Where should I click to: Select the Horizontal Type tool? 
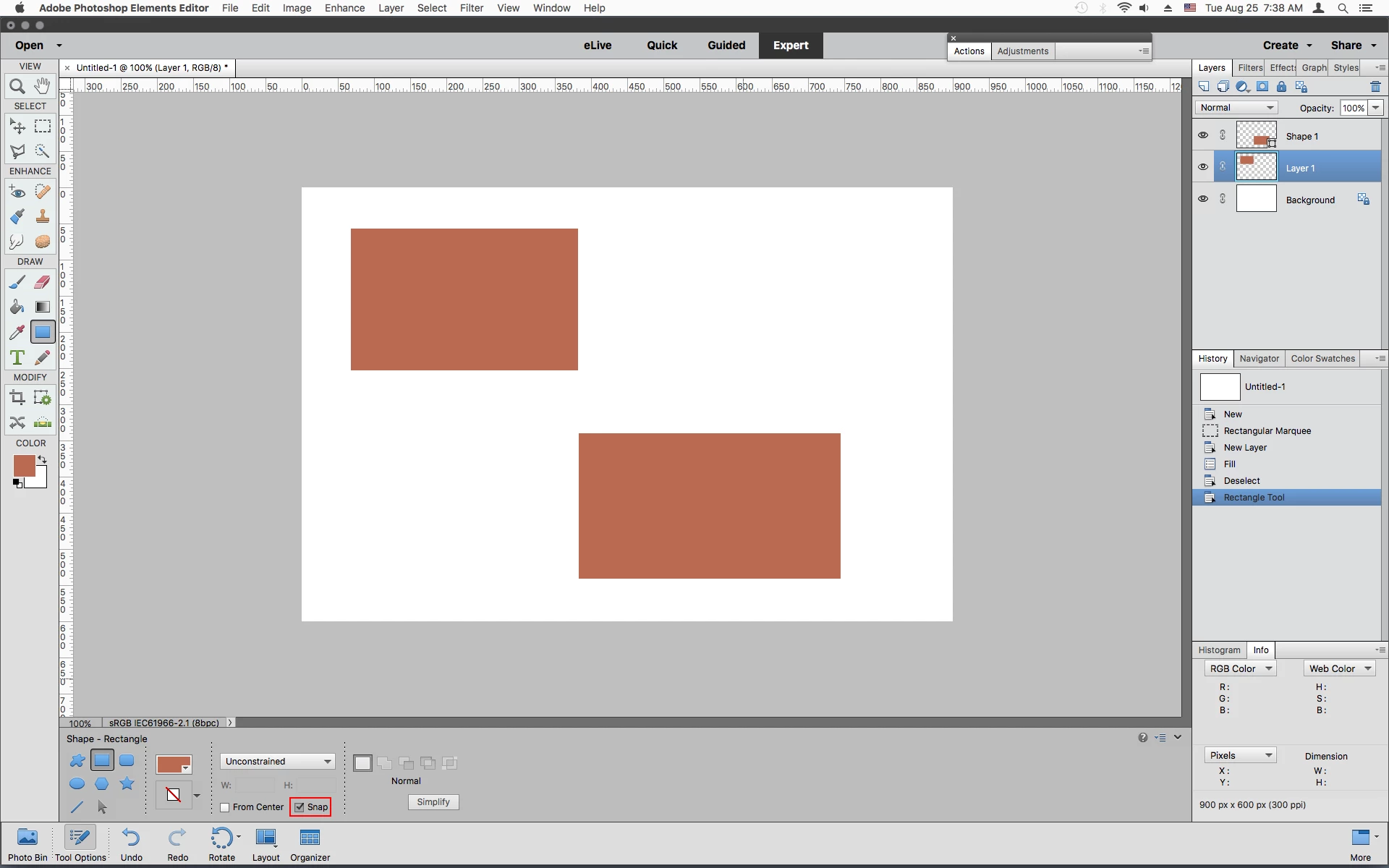(x=17, y=357)
